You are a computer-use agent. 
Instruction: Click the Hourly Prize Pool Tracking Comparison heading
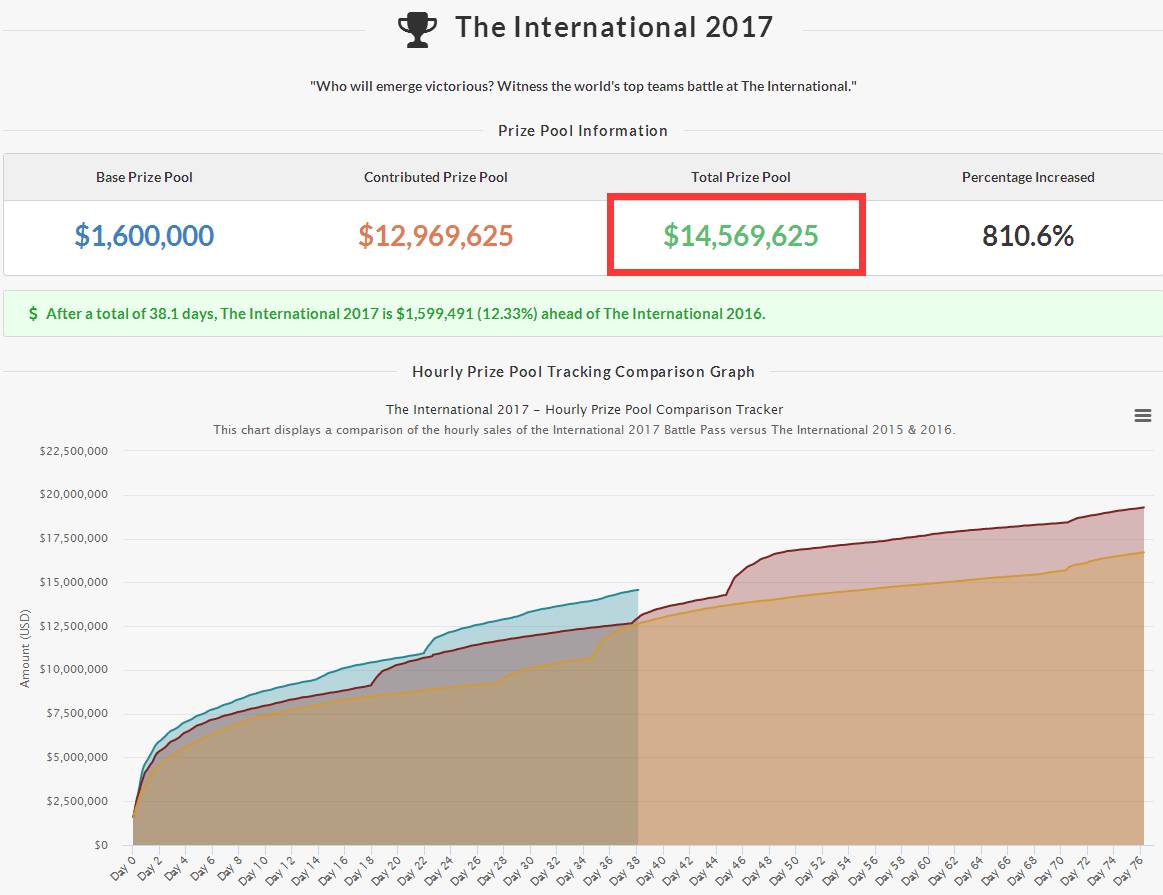582,371
